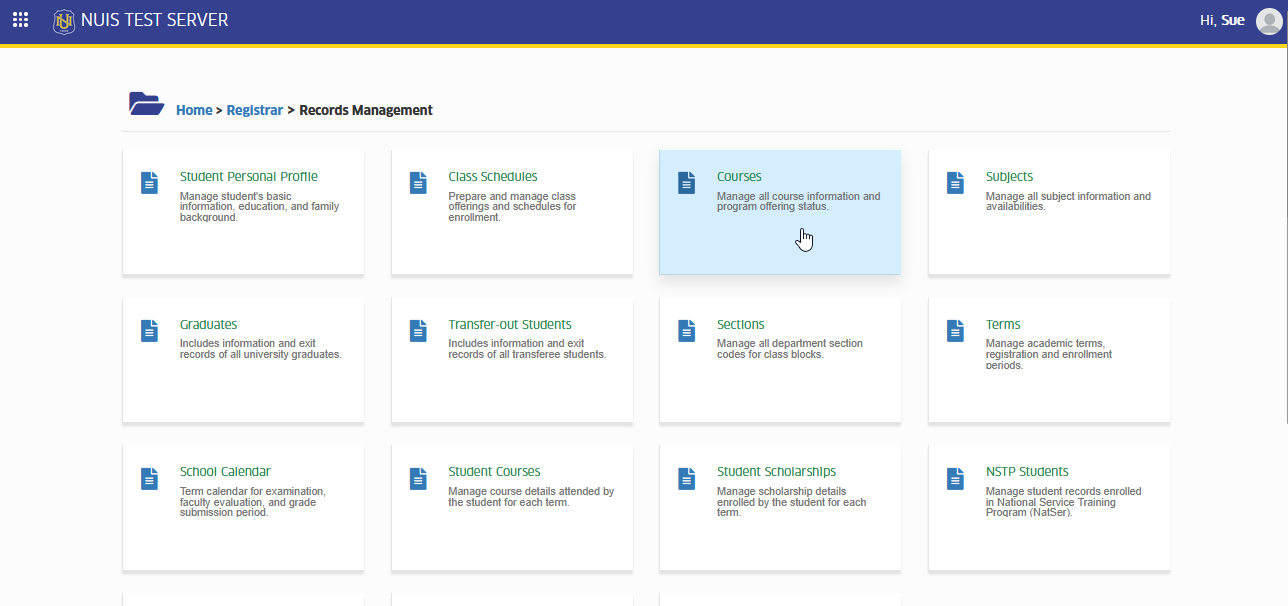
Task: Click the Subjects document icon
Action: click(x=955, y=183)
